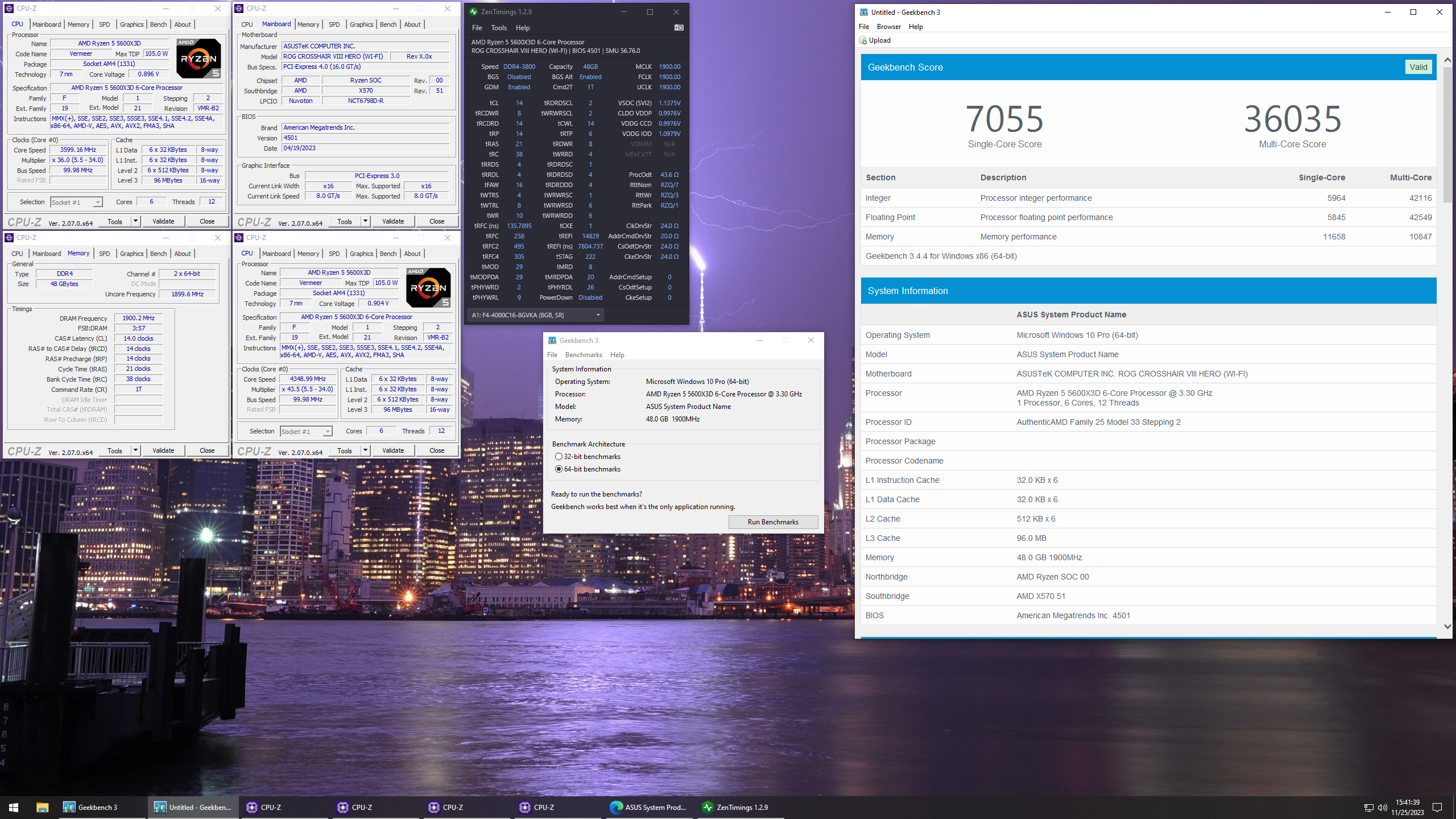Click Validate in bottom-right CPU-Z window

coord(393,450)
